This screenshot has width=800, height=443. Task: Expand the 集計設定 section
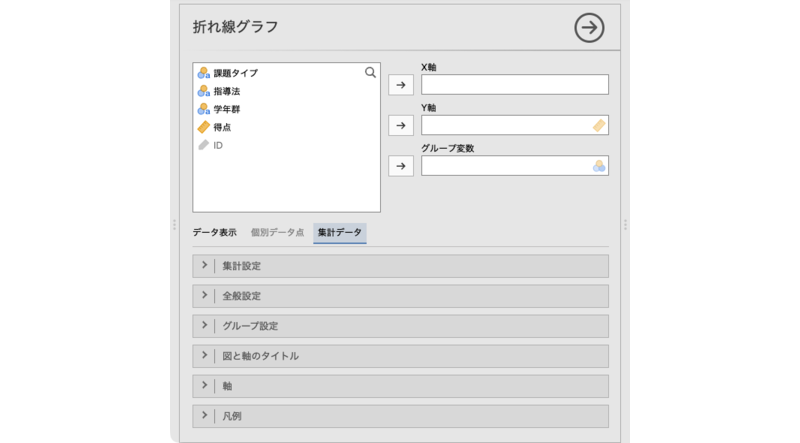pos(400,266)
